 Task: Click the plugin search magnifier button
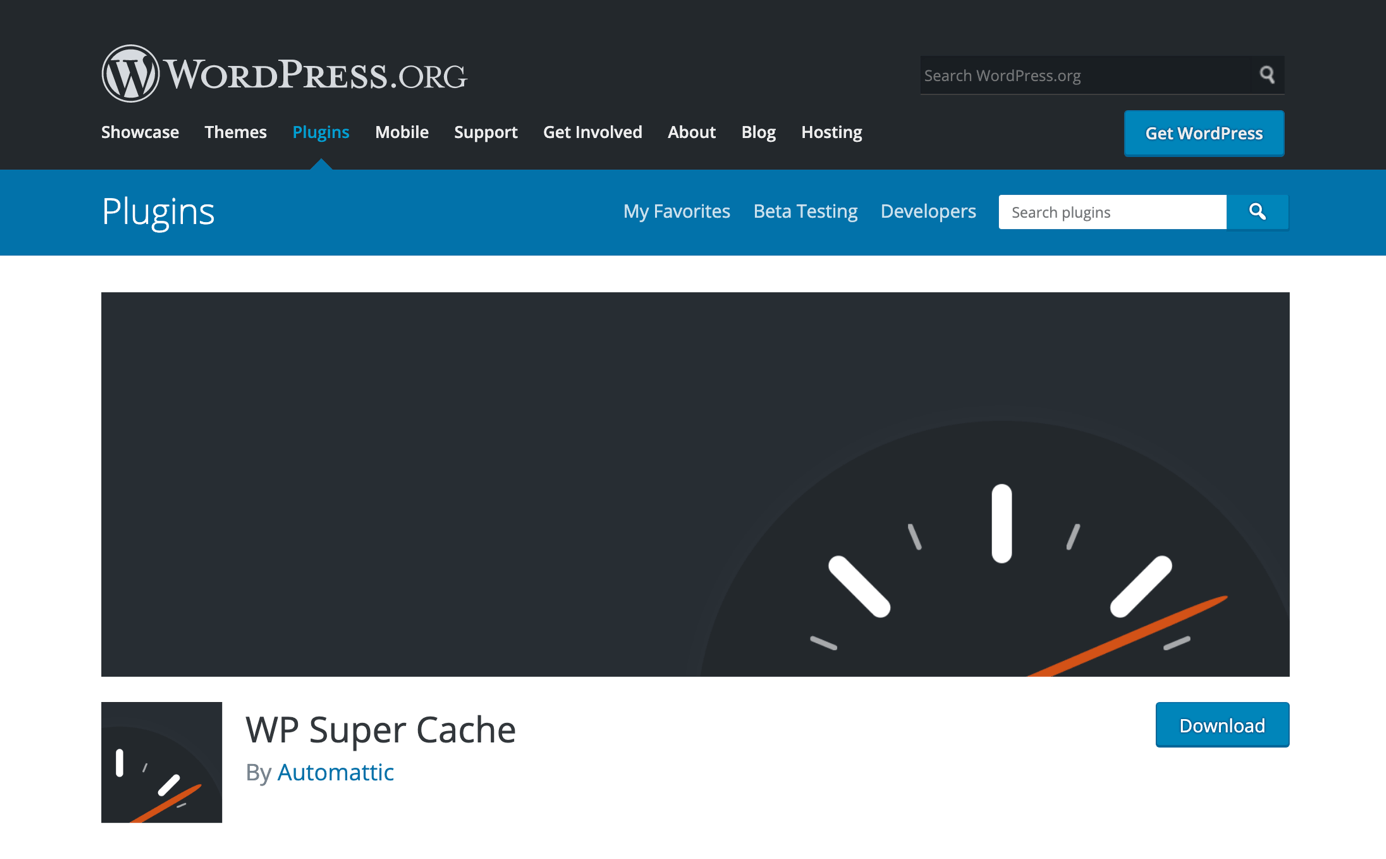[1258, 212]
